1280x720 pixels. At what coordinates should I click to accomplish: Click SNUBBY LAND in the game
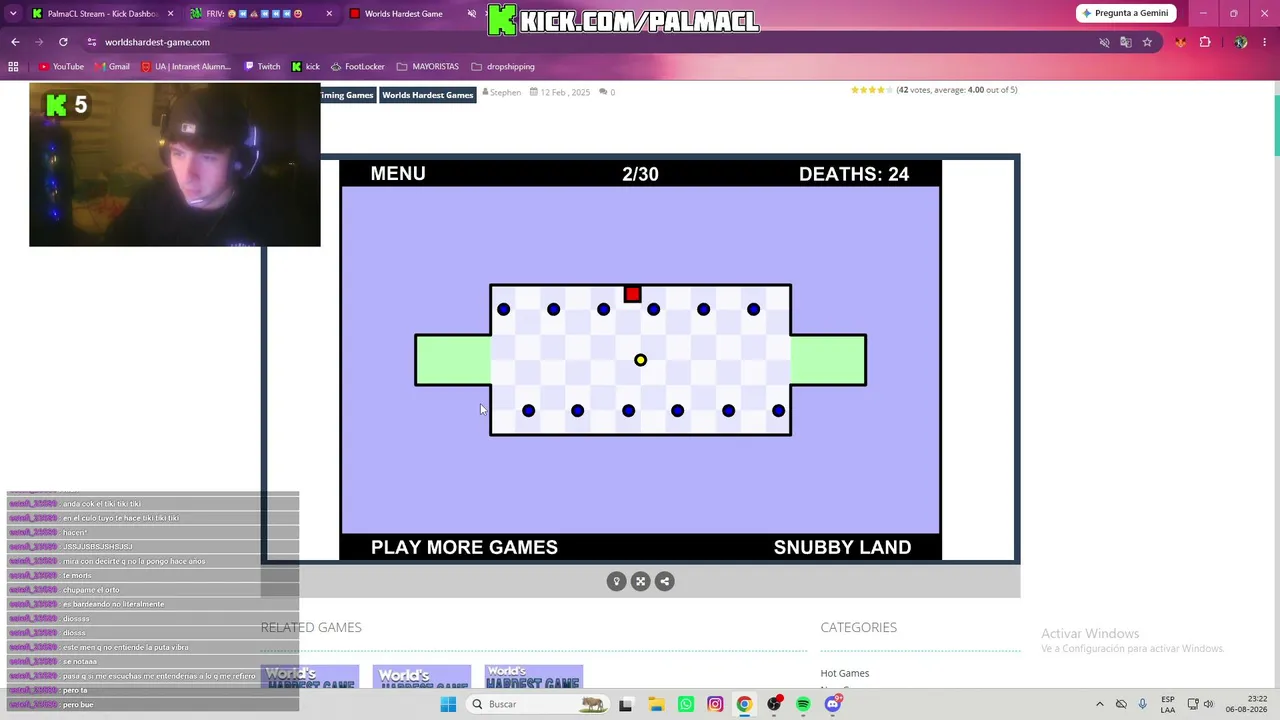[842, 547]
